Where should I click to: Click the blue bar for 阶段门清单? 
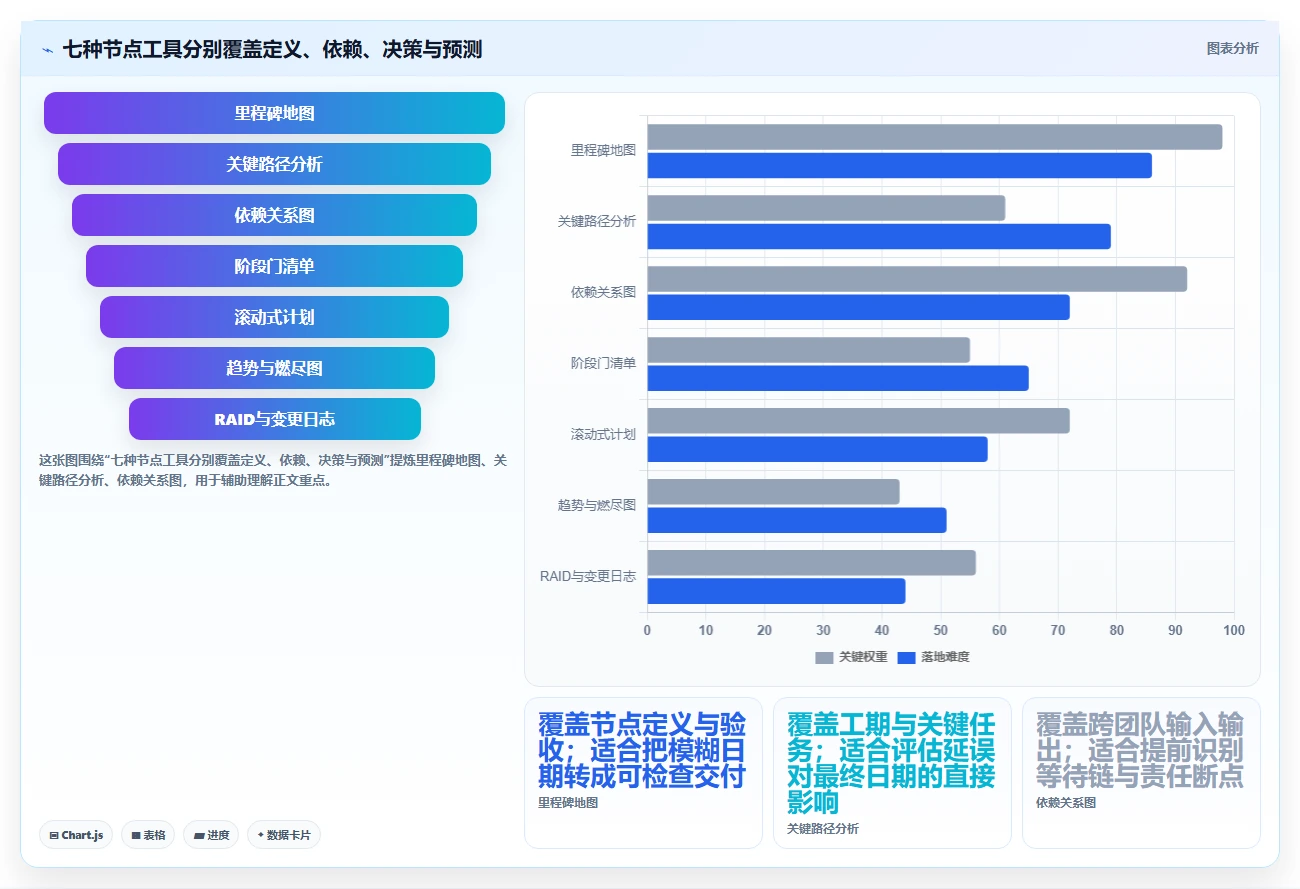(838, 378)
